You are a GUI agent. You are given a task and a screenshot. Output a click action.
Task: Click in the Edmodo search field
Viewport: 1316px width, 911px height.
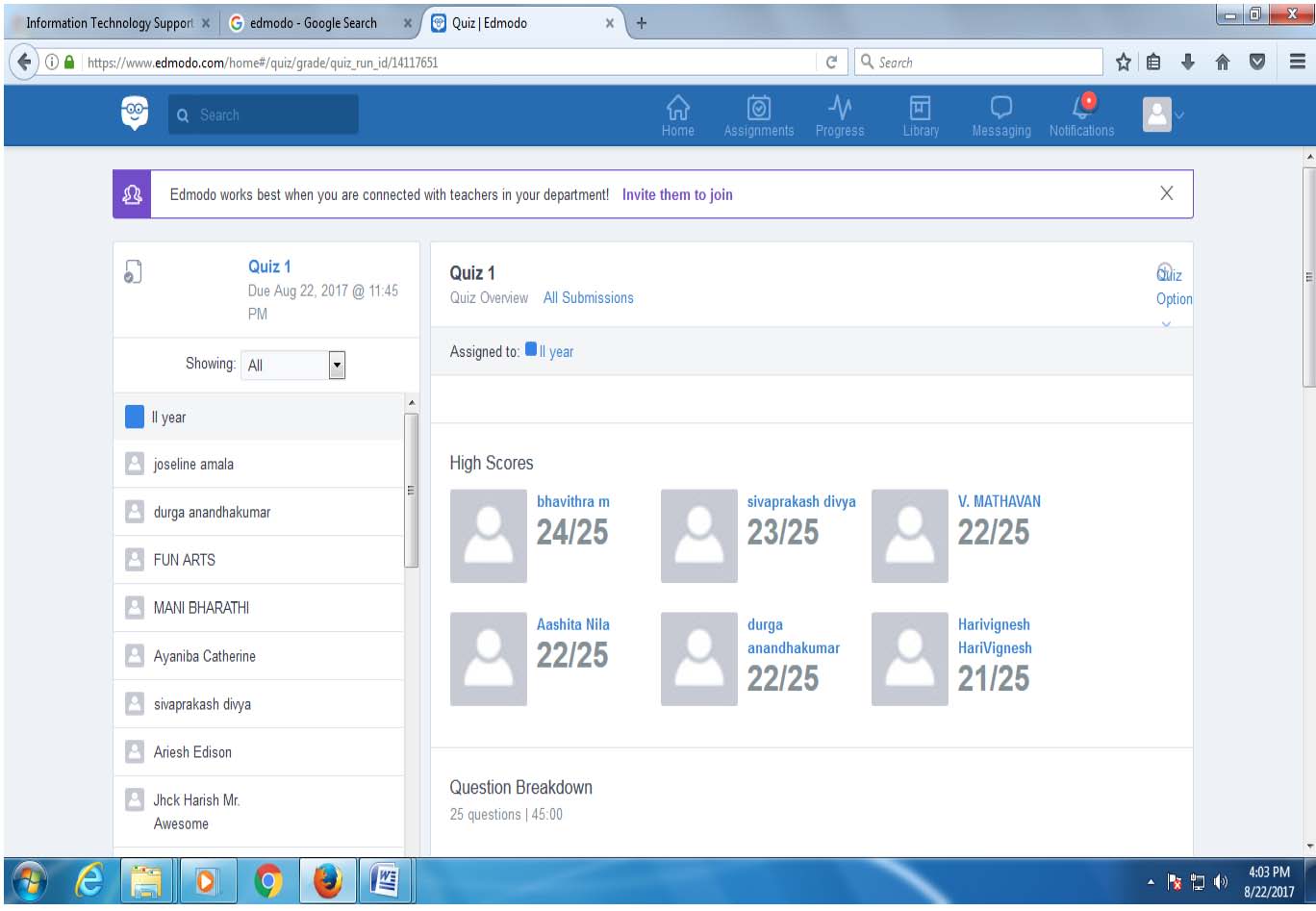pos(264,114)
